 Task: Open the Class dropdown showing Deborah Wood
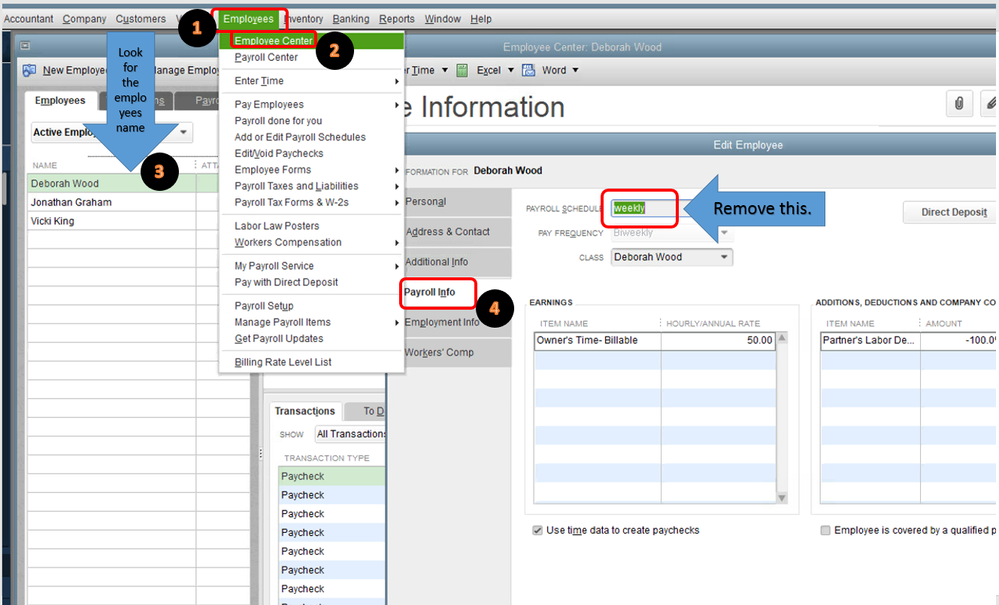point(724,257)
